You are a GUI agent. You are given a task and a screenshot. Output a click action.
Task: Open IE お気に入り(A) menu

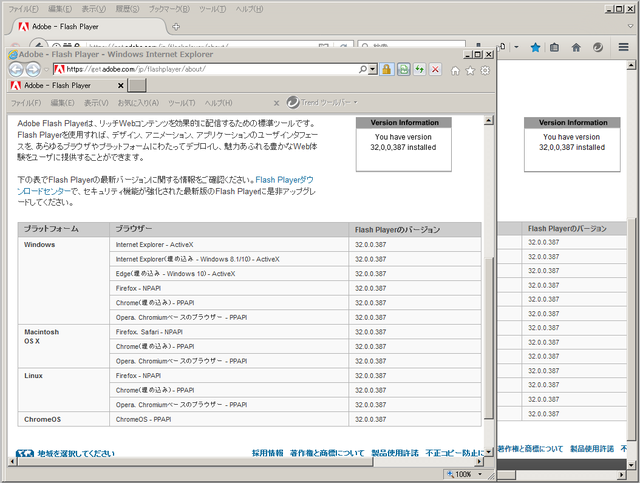point(138,103)
